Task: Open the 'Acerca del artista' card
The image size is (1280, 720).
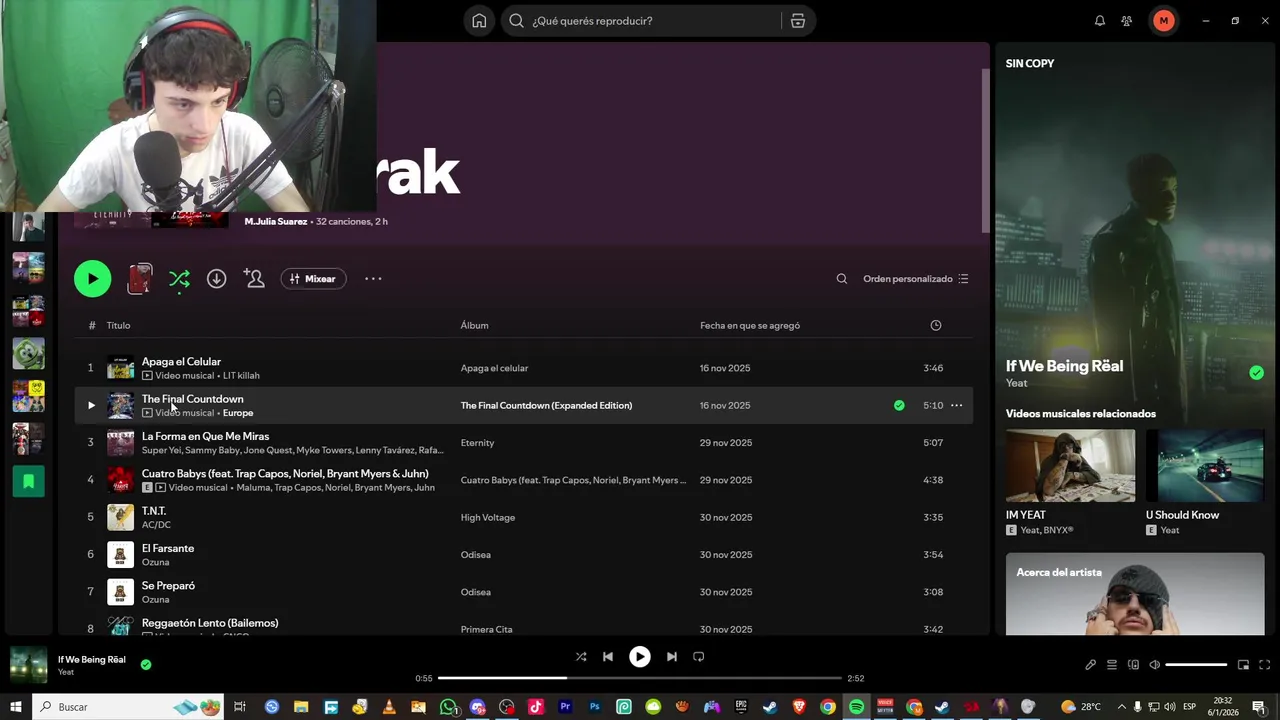Action: pos(1135,594)
